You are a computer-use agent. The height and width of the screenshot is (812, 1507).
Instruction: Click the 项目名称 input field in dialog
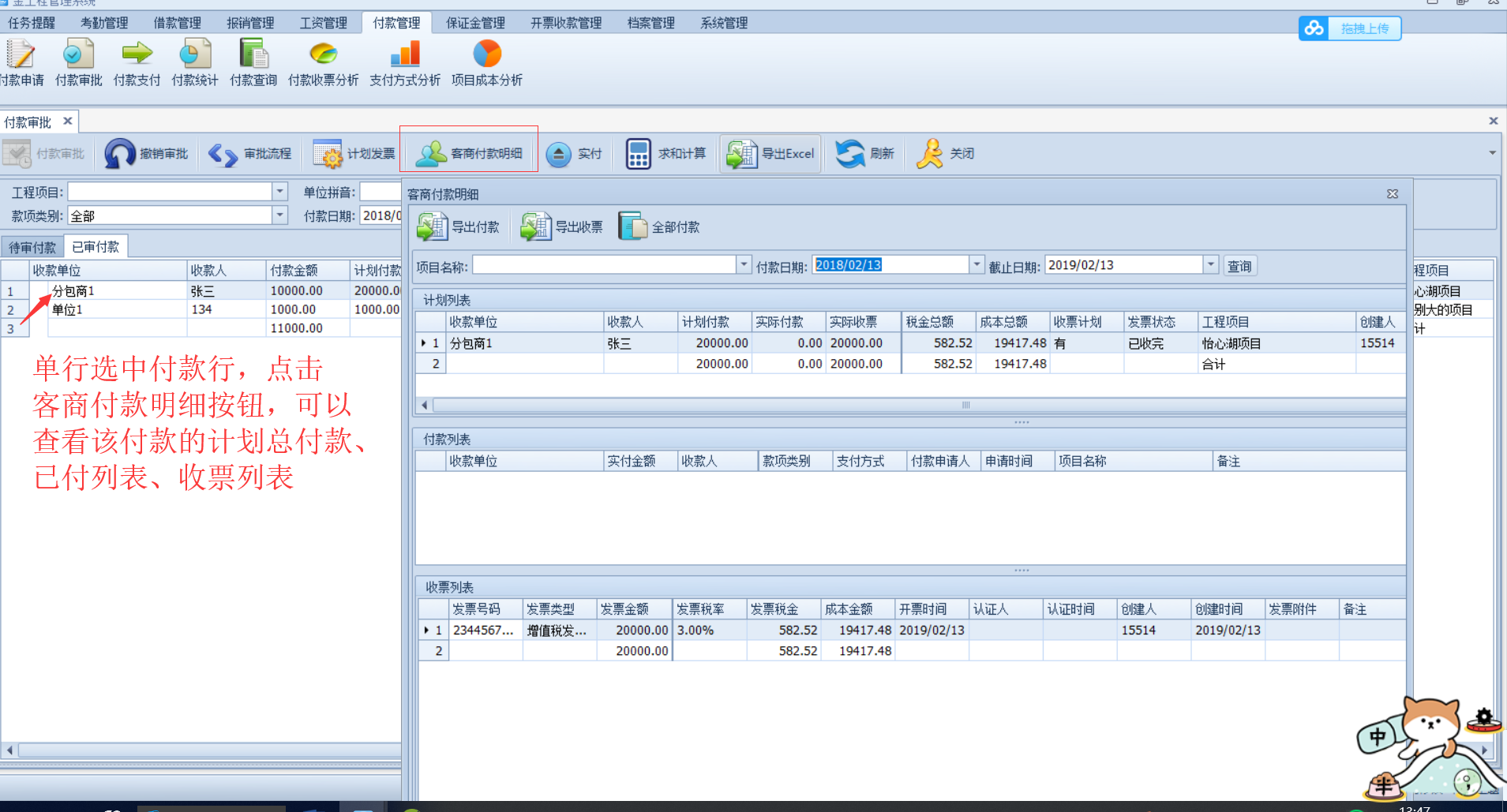click(605, 265)
